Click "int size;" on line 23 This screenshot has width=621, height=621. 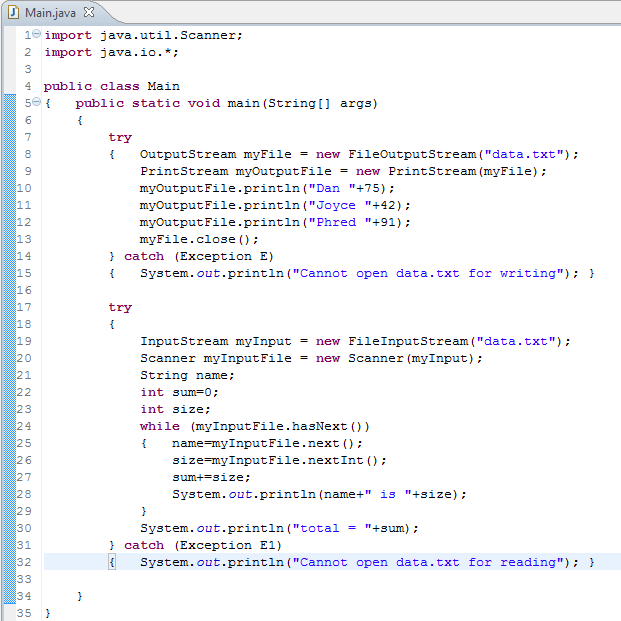coord(175,409)
